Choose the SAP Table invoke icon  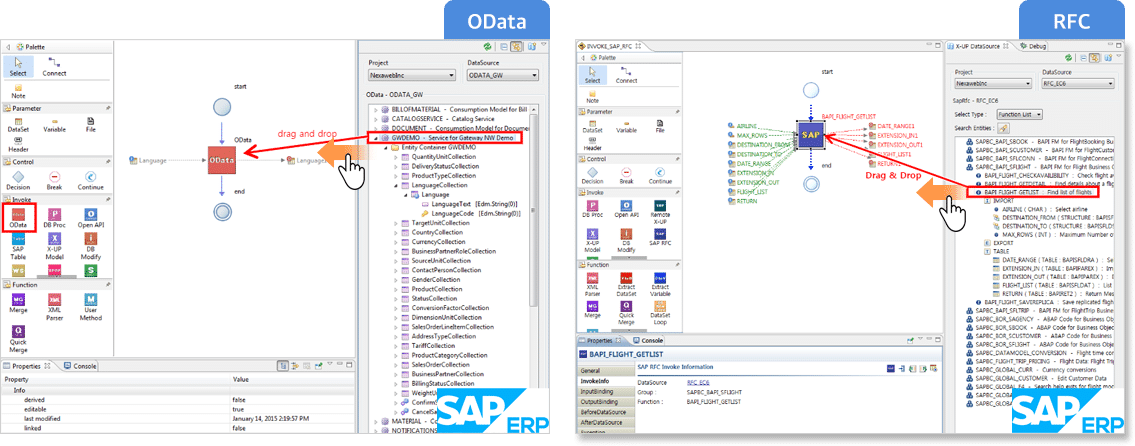18,248
